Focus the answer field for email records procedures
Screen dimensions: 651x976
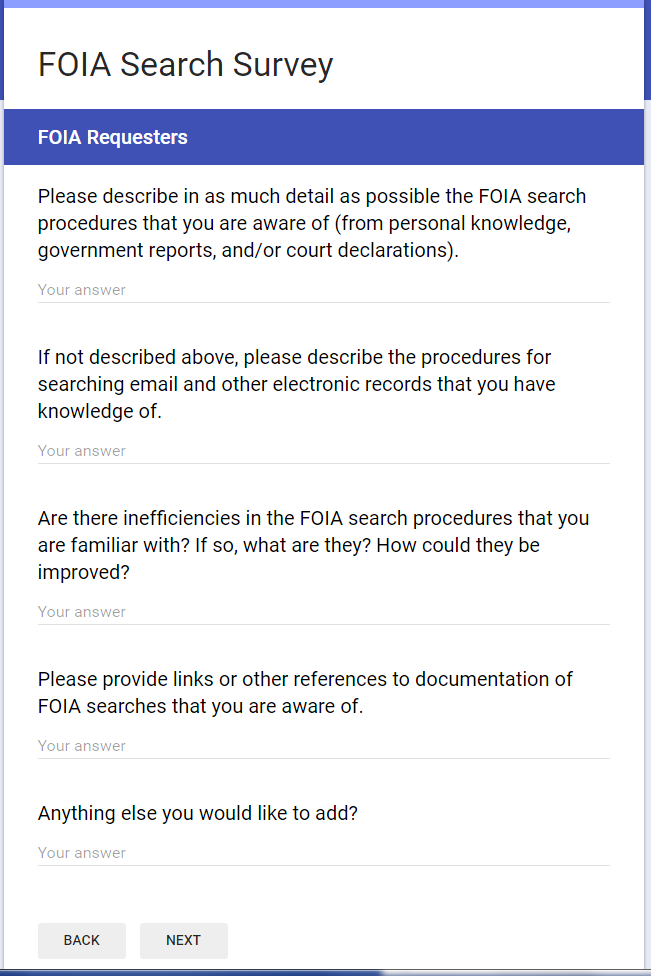pos(323,451)
